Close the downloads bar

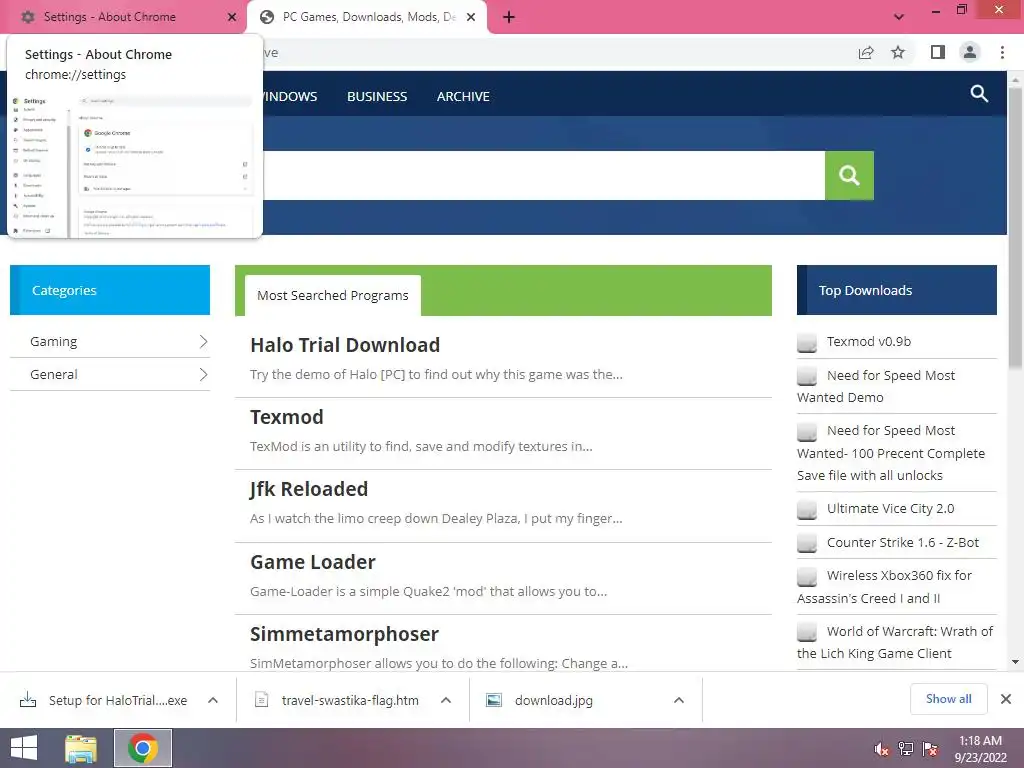(1006, 699)
